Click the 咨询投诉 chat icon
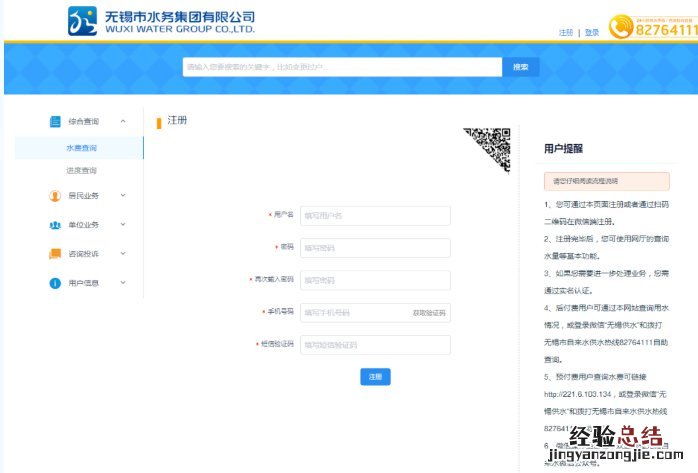The height and width of the screenshot is (473, 698). [x=55, y=254]
